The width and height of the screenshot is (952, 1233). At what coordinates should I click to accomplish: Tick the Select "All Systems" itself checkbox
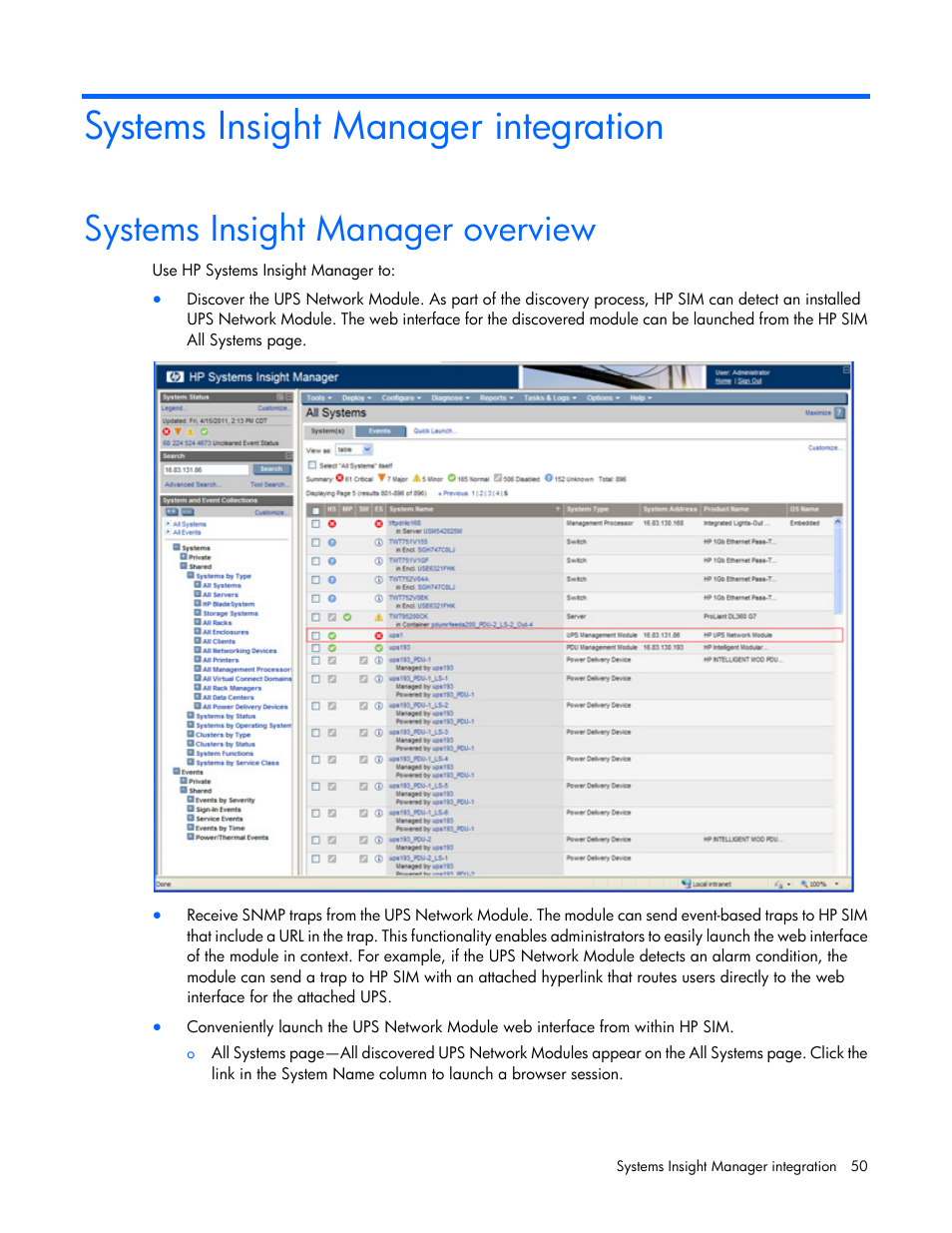(311, 465)
